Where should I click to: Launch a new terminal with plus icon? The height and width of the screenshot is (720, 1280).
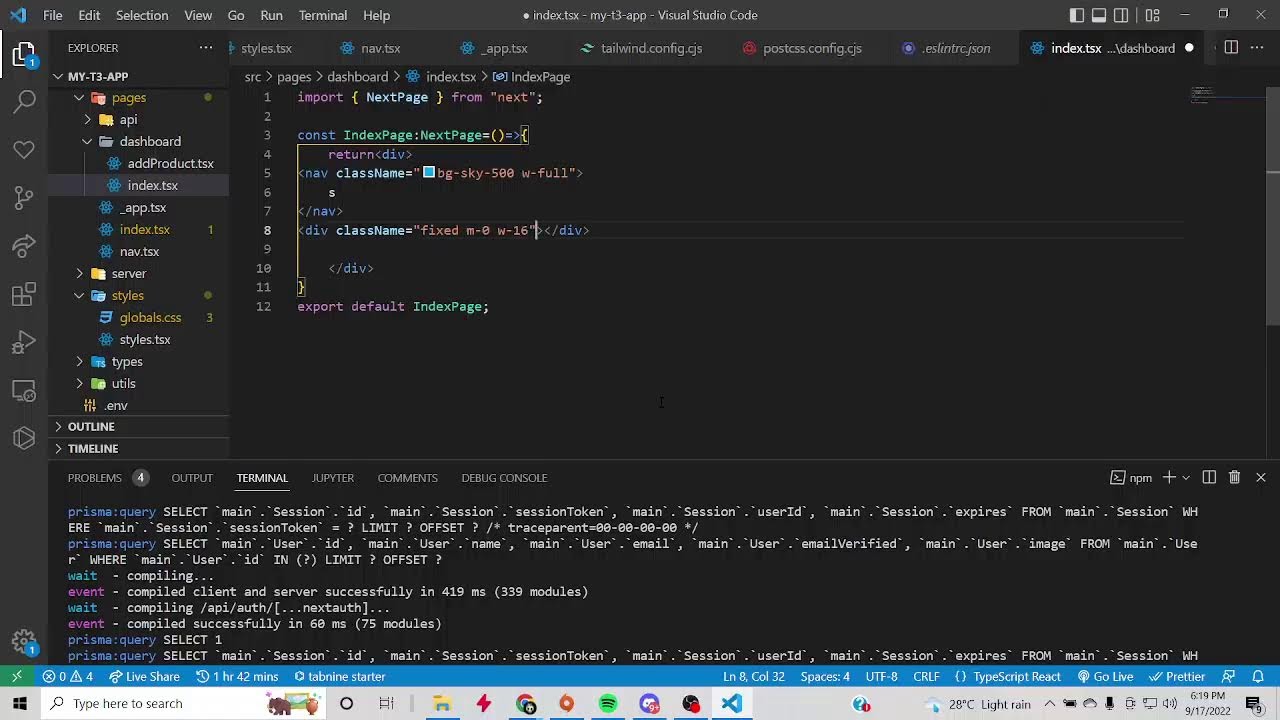coord(1169,478)
